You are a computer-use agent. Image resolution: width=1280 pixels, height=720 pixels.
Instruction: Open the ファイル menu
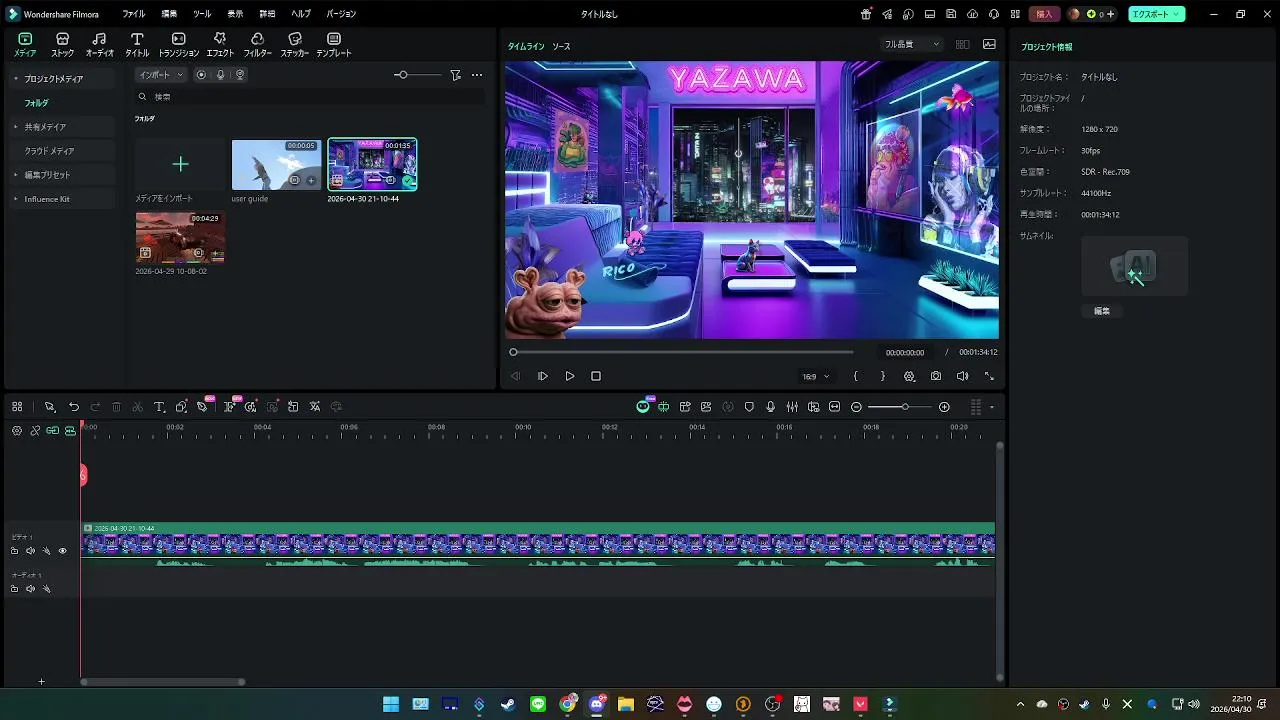click(x=133, y=14)
